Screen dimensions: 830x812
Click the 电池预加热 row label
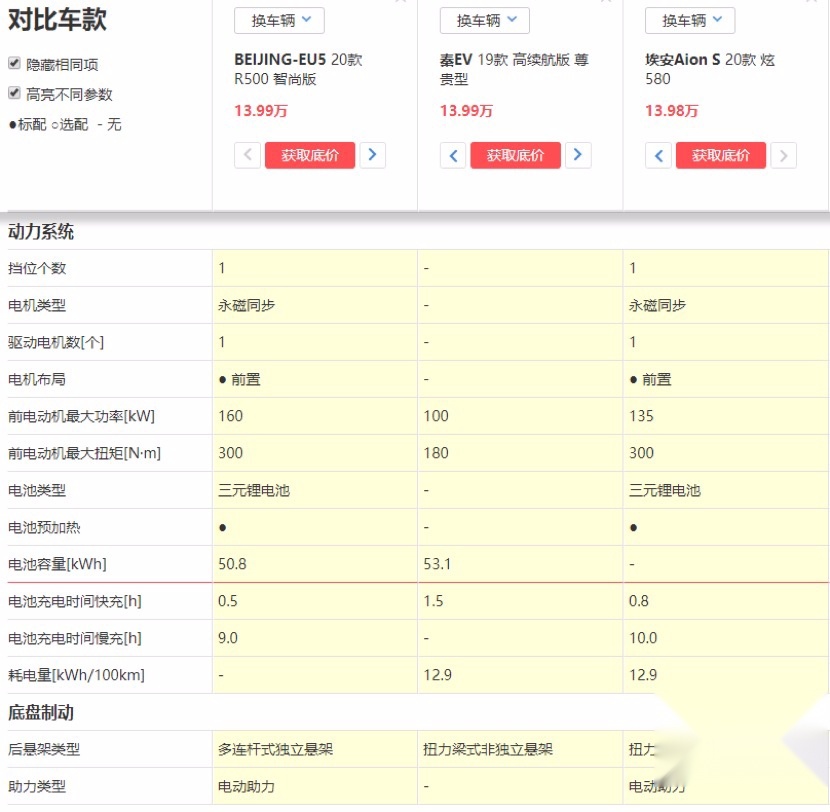pyautogui.click(x=44, y=527)
